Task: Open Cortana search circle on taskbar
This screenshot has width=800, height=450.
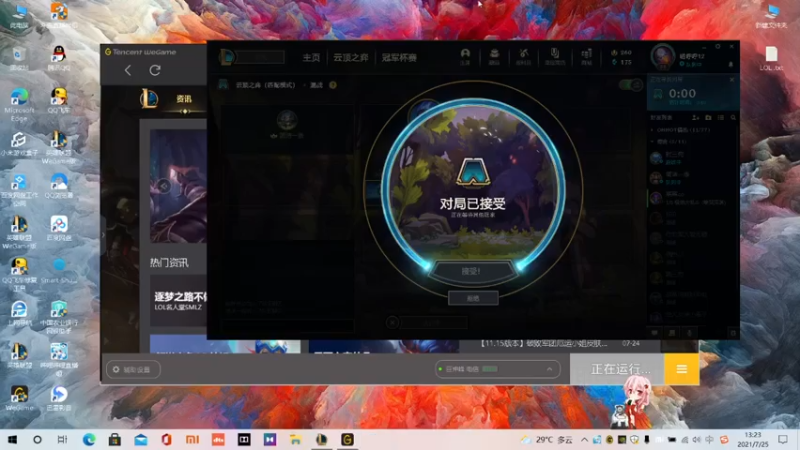Action: coord(37,439)
